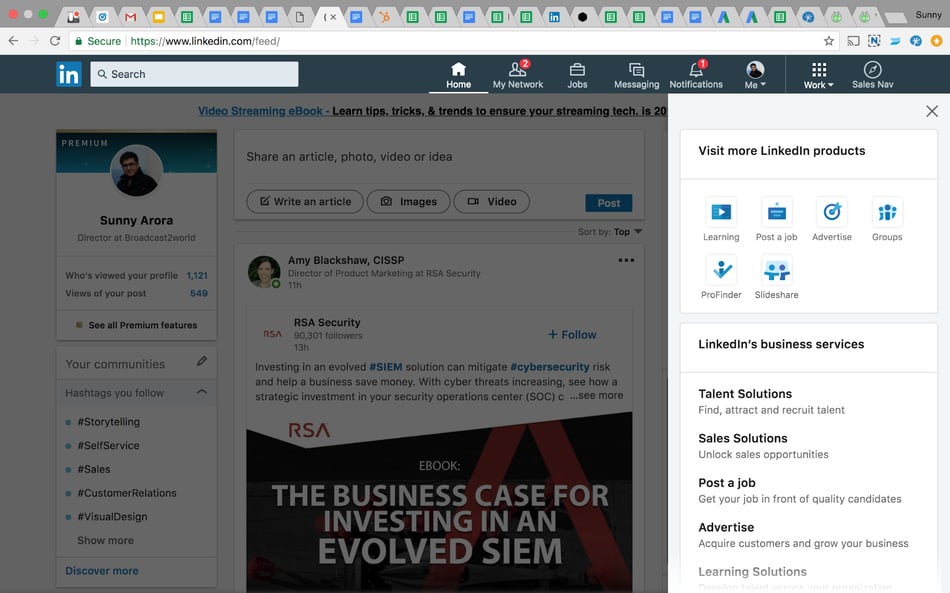Check the Notifications bell icon
Image resolution: width=950 pixels, height=593 pixels.
click(x=696, y=75)
